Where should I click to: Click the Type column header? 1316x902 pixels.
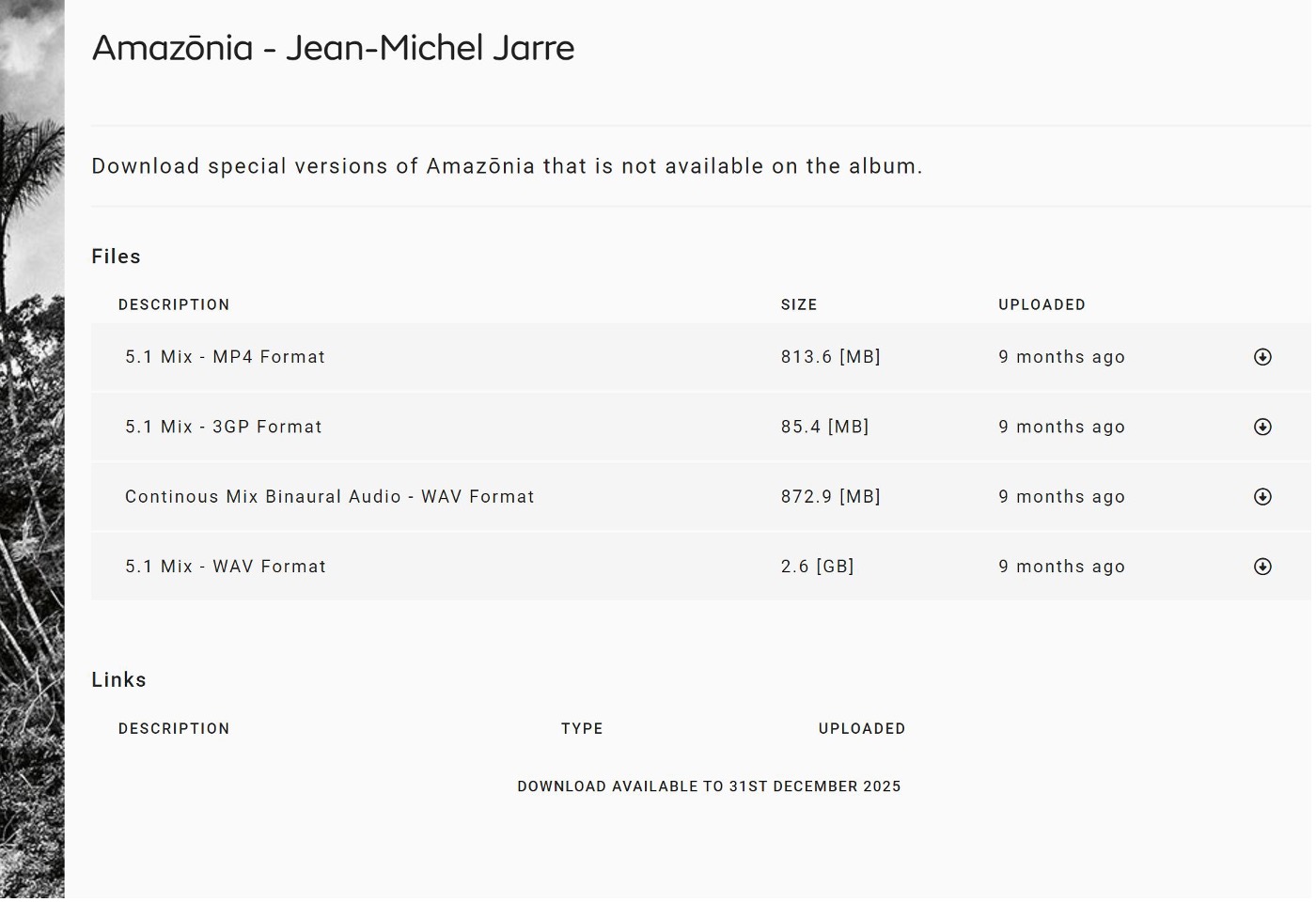click(582, 728)
